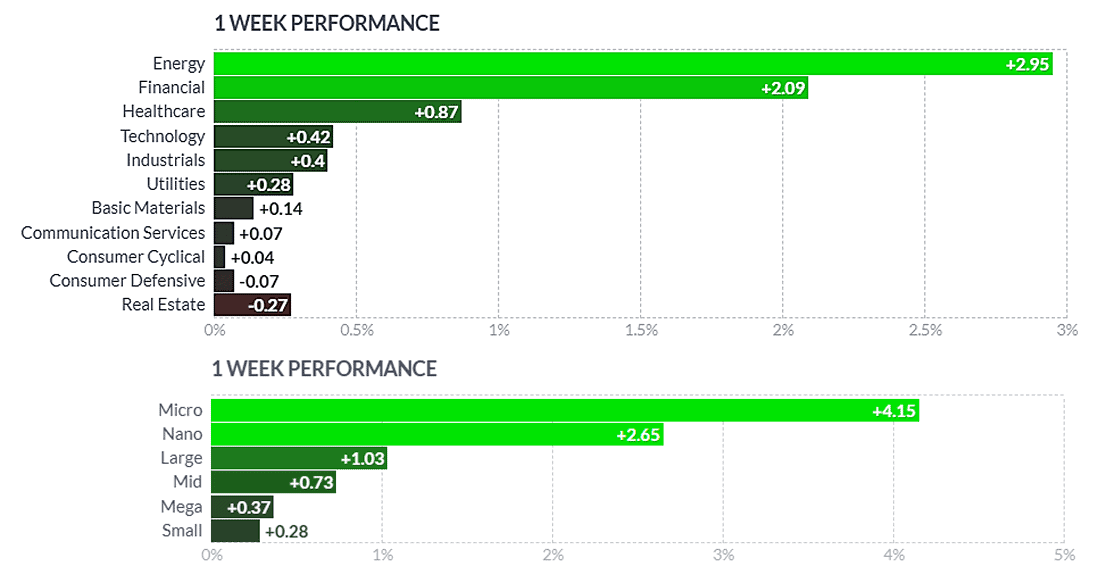Click the Energy sector label

pos(179,64)
